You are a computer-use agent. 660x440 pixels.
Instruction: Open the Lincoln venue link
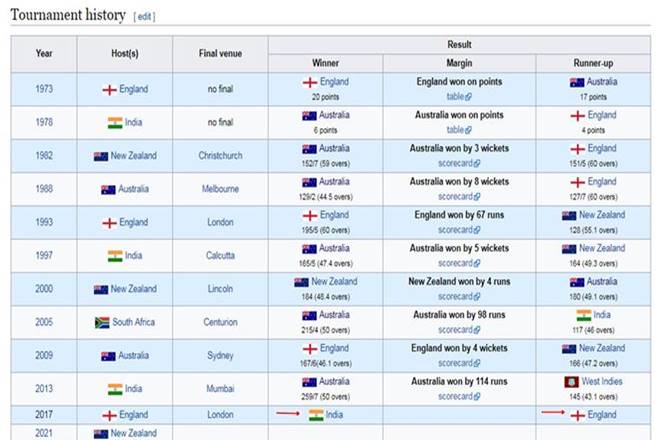click(220, 288)
